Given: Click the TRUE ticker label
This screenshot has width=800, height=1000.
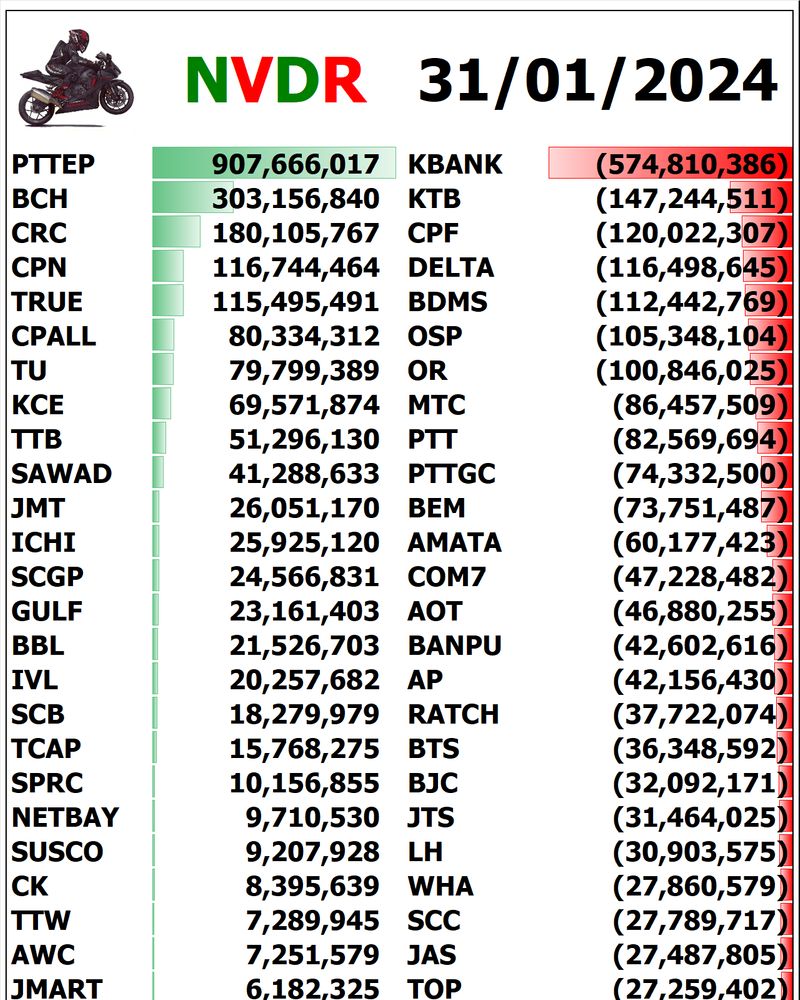Looking at the screenshot, I should [47, 302].
